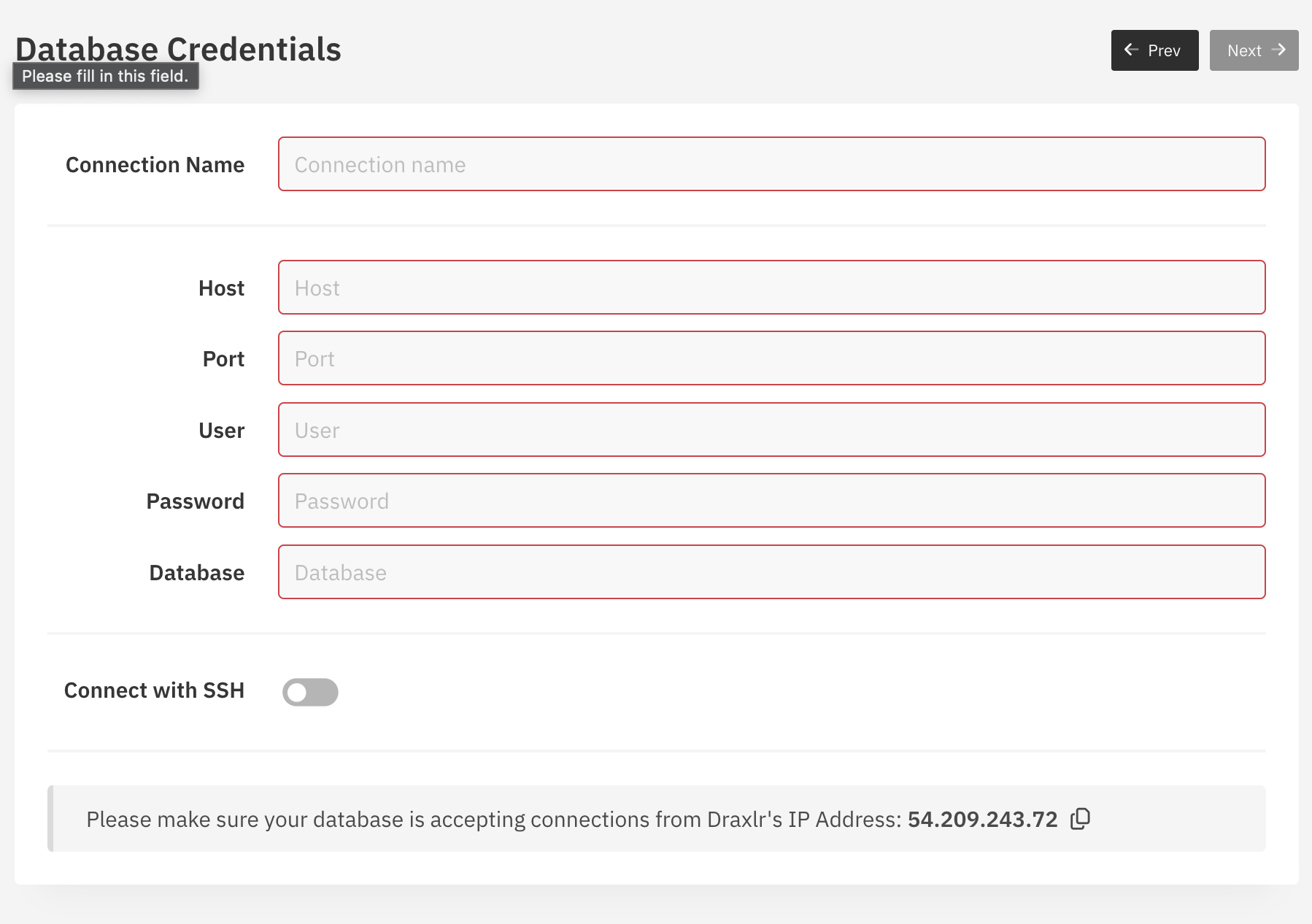Click the left arrow icon in Prev button

(x=1131, y=50)
